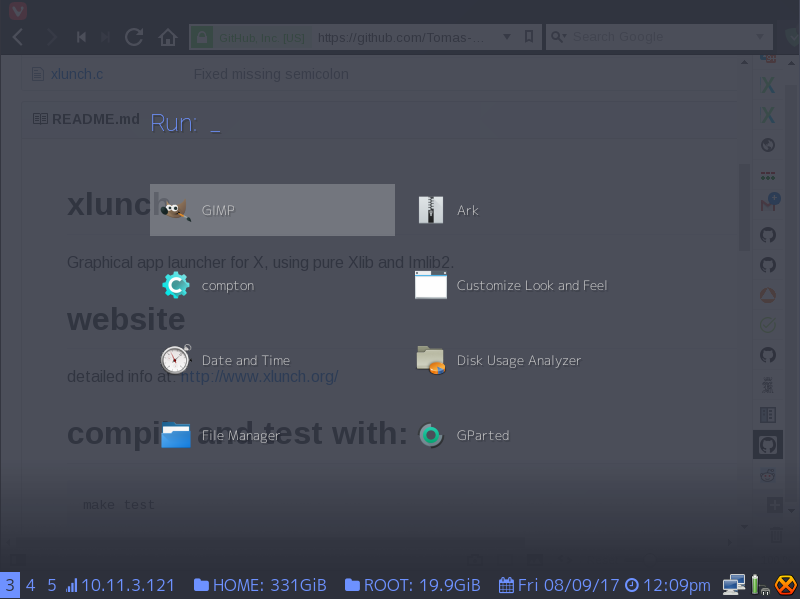Click Fixed missing semicolon commit message
The width and height of the screenshot is (800, 599).
[x=271, y=74]
